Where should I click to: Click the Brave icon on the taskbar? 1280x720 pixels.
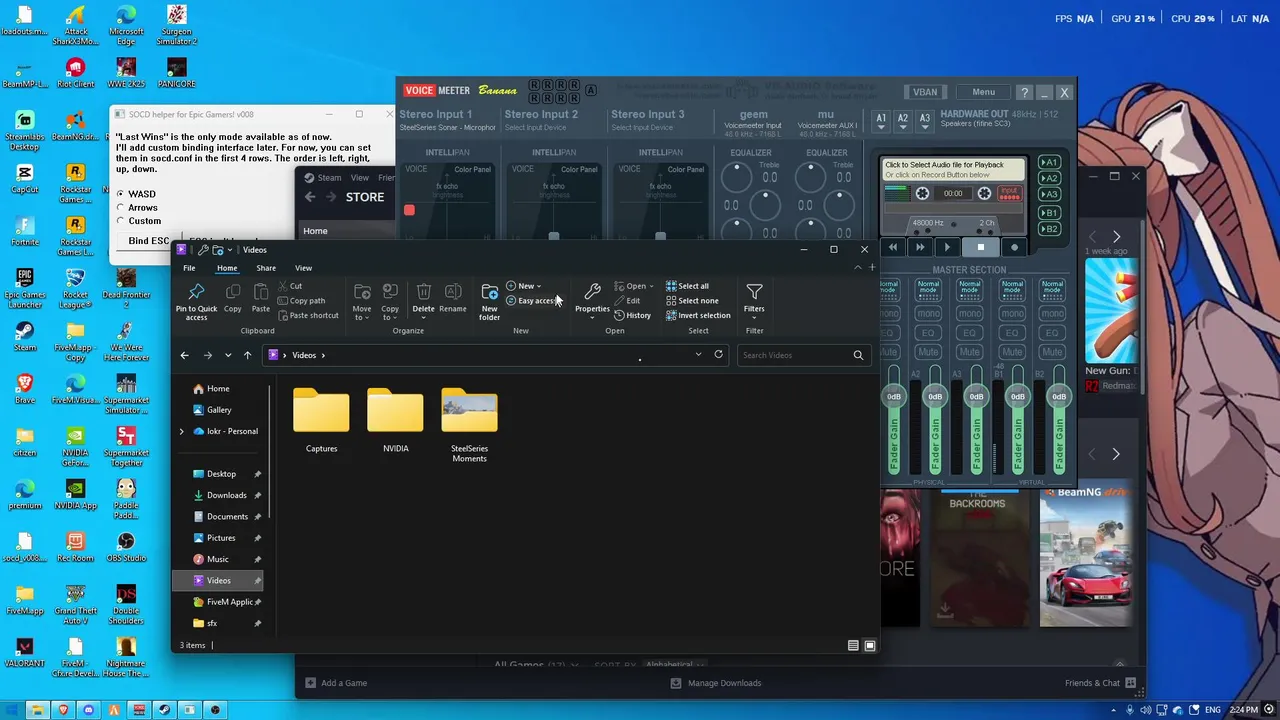(63, 710)
